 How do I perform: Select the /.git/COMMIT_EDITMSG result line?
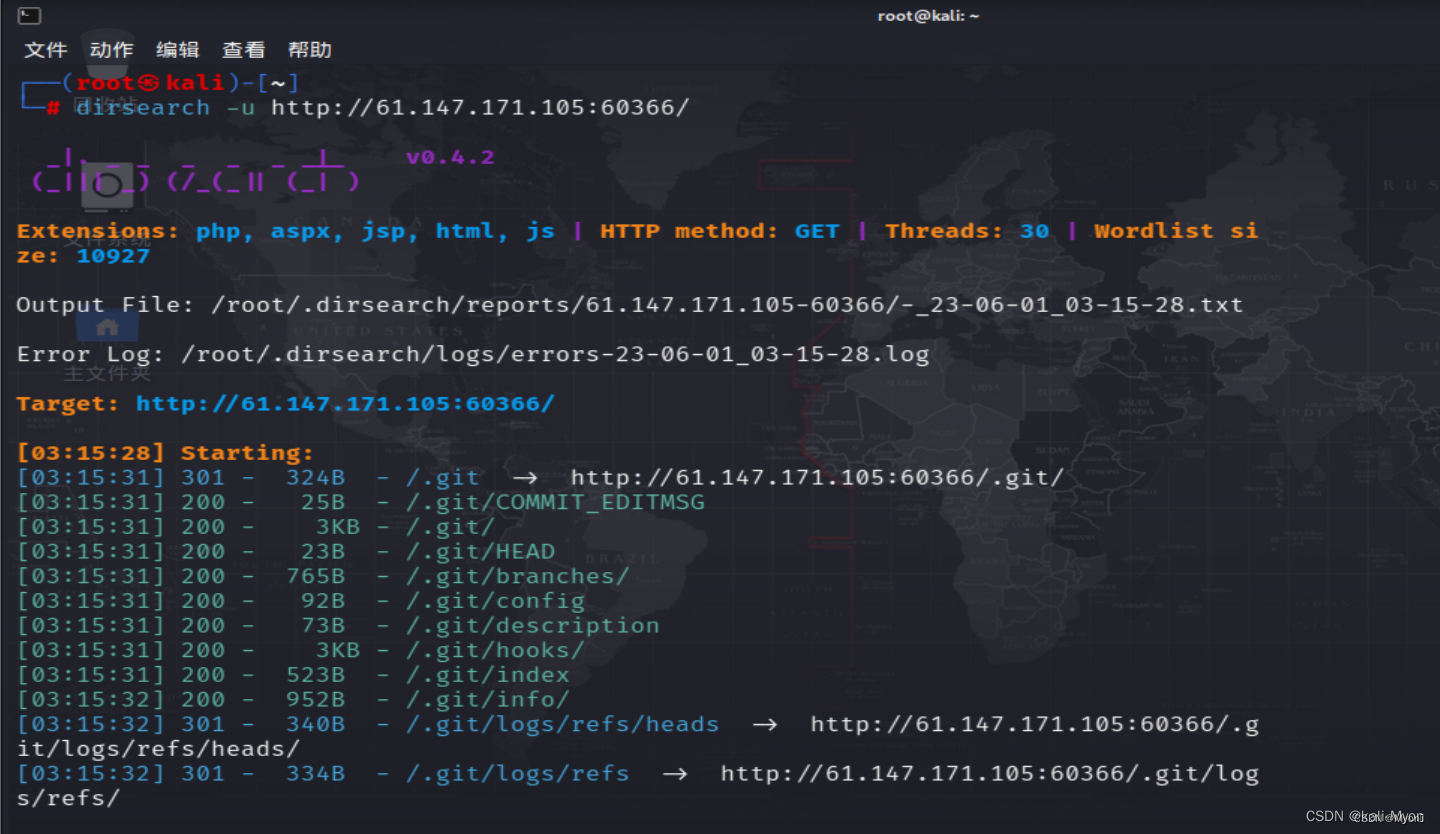pyautogui.click(x=361, y=502)
